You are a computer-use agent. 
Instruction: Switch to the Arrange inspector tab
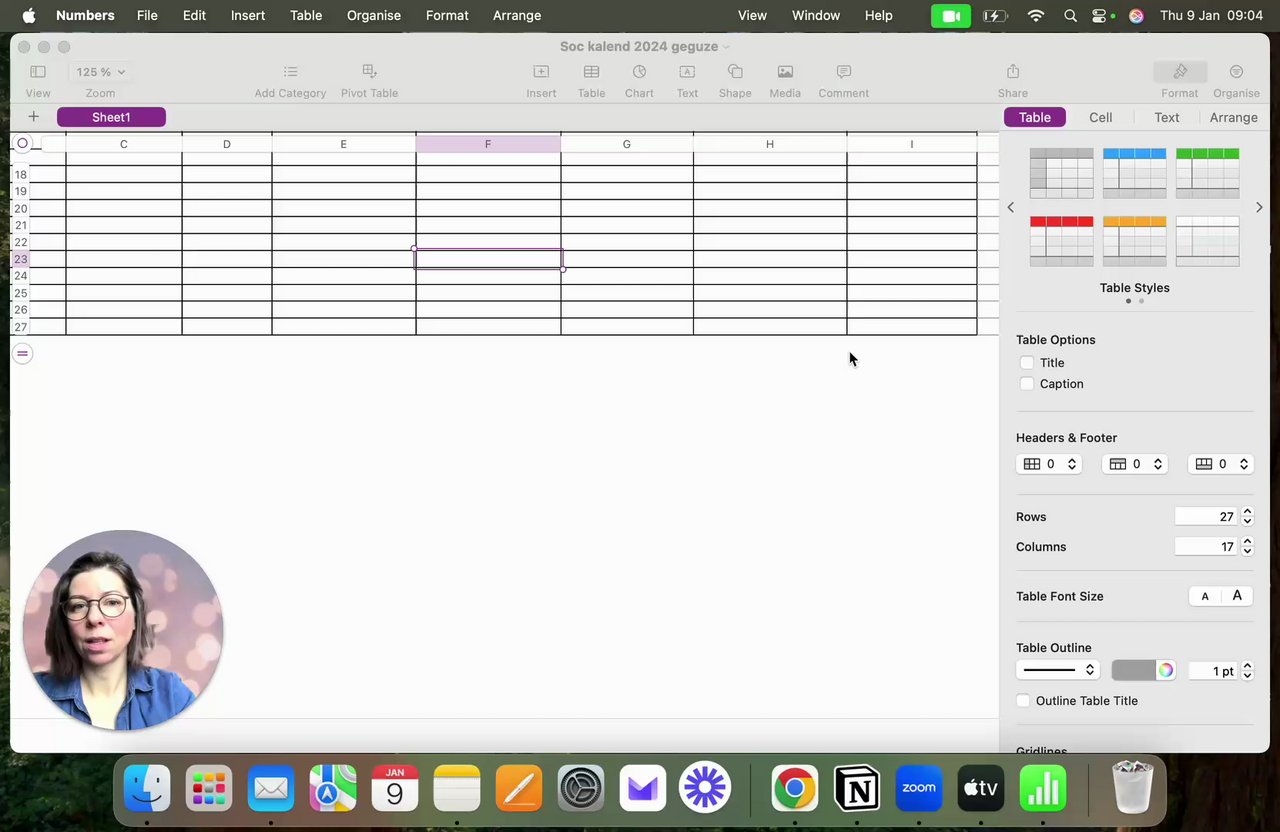pyautogui.click(x=1233, y=117)
